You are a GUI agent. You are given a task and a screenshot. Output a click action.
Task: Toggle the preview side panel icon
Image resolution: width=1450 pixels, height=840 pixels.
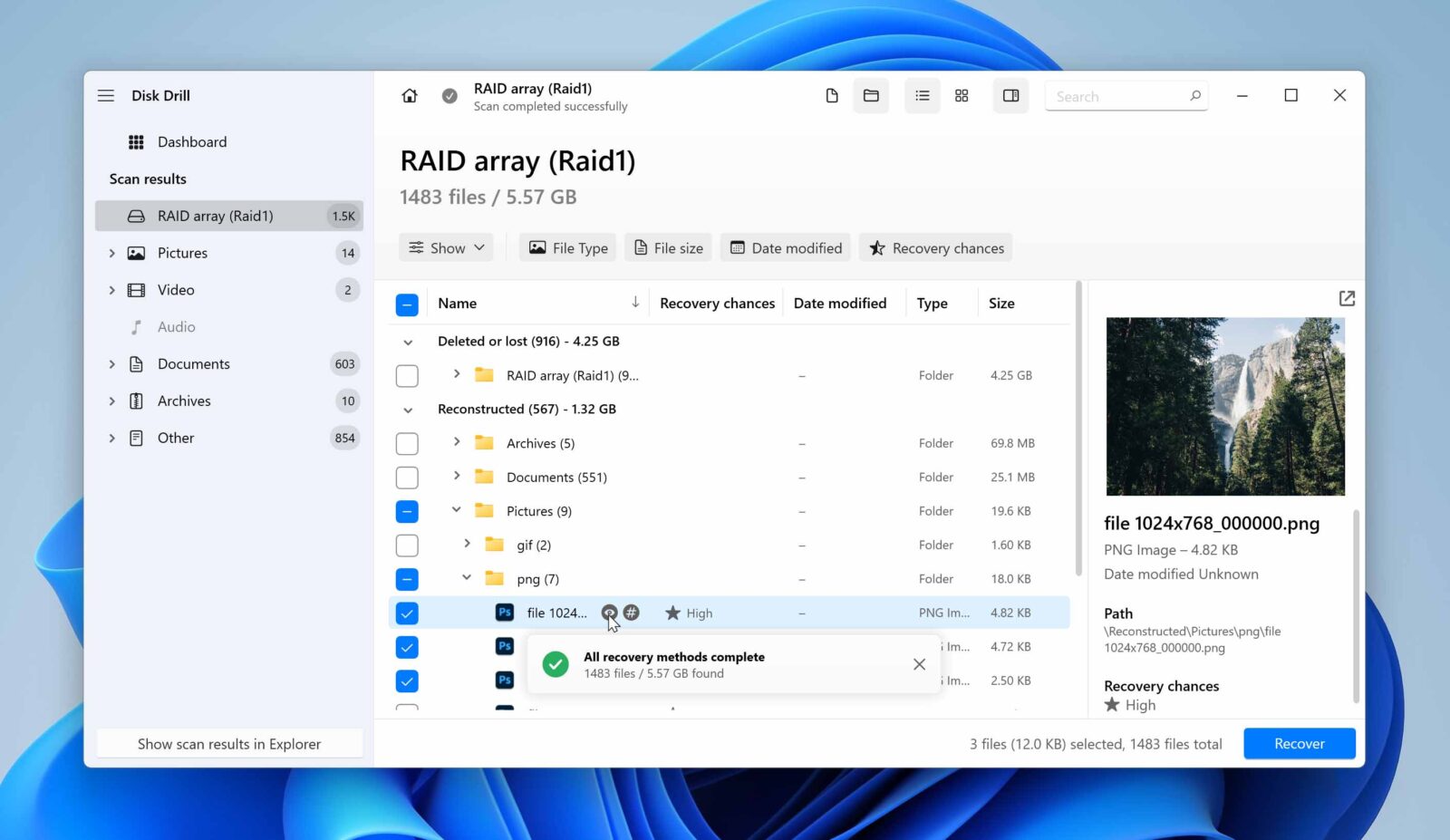tap(1010, 95)
